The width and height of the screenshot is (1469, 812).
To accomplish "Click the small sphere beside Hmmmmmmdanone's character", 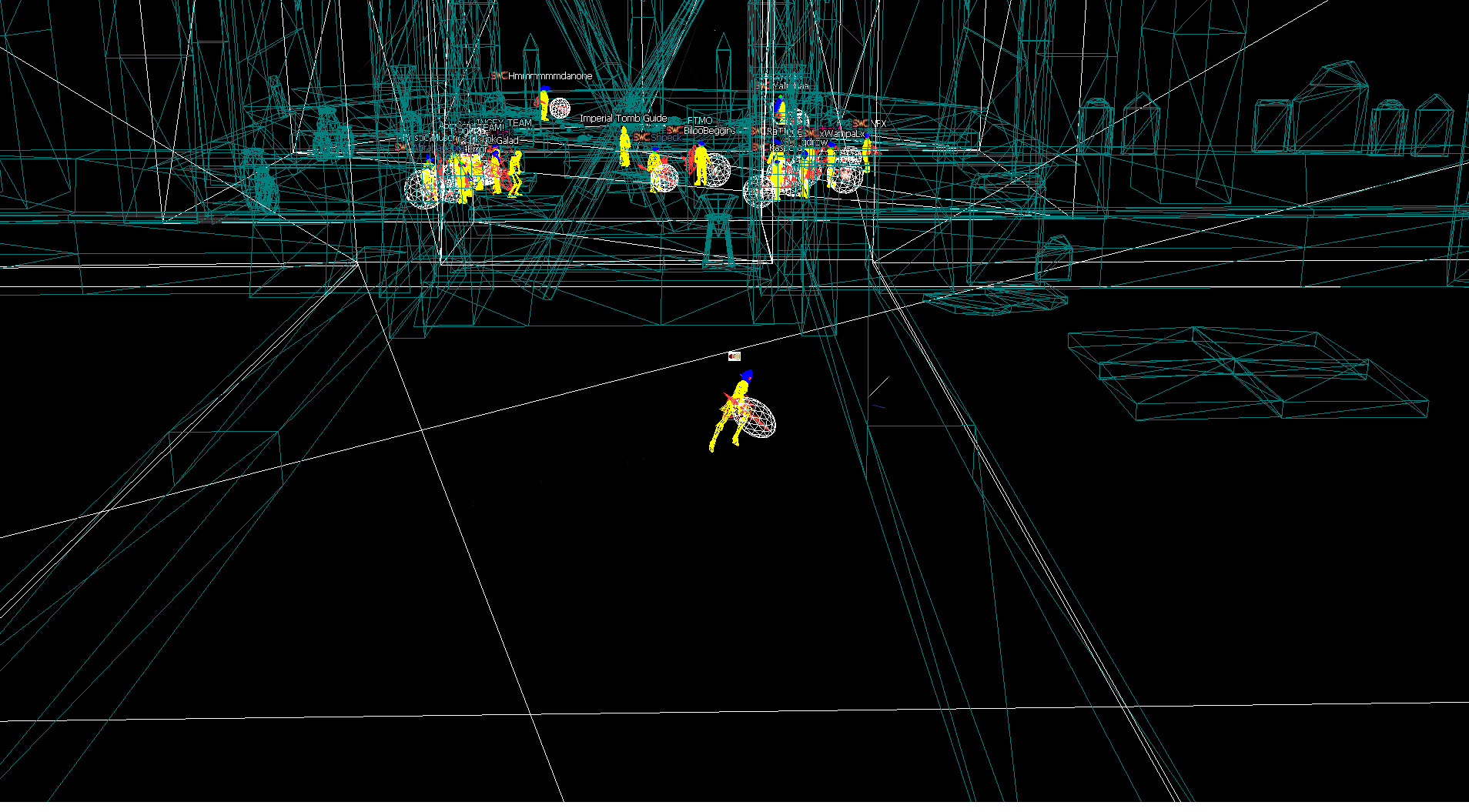I will (x=560, y=109).
